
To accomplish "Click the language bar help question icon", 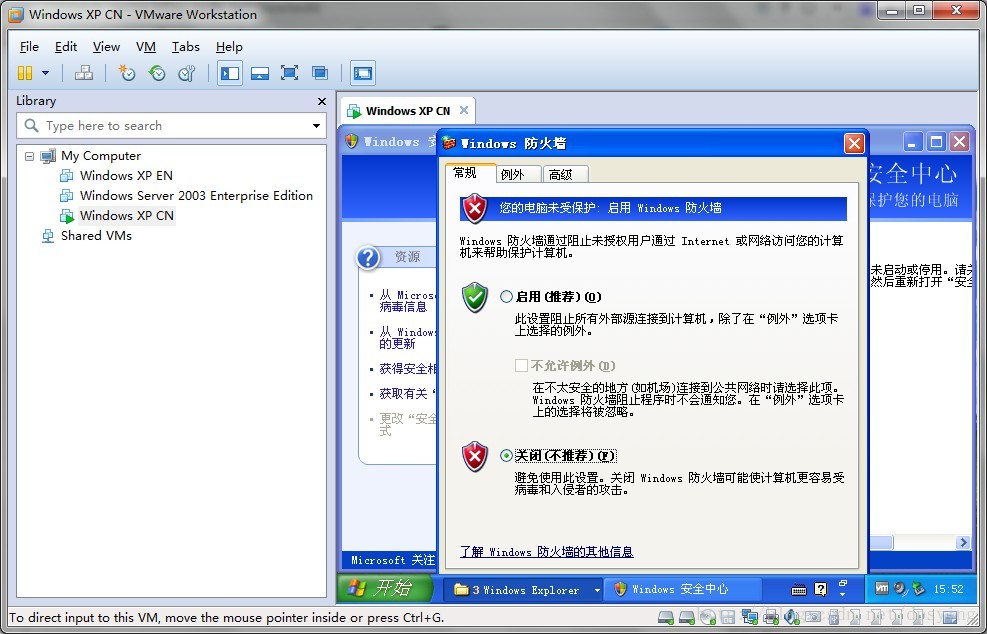I will 820,589.
